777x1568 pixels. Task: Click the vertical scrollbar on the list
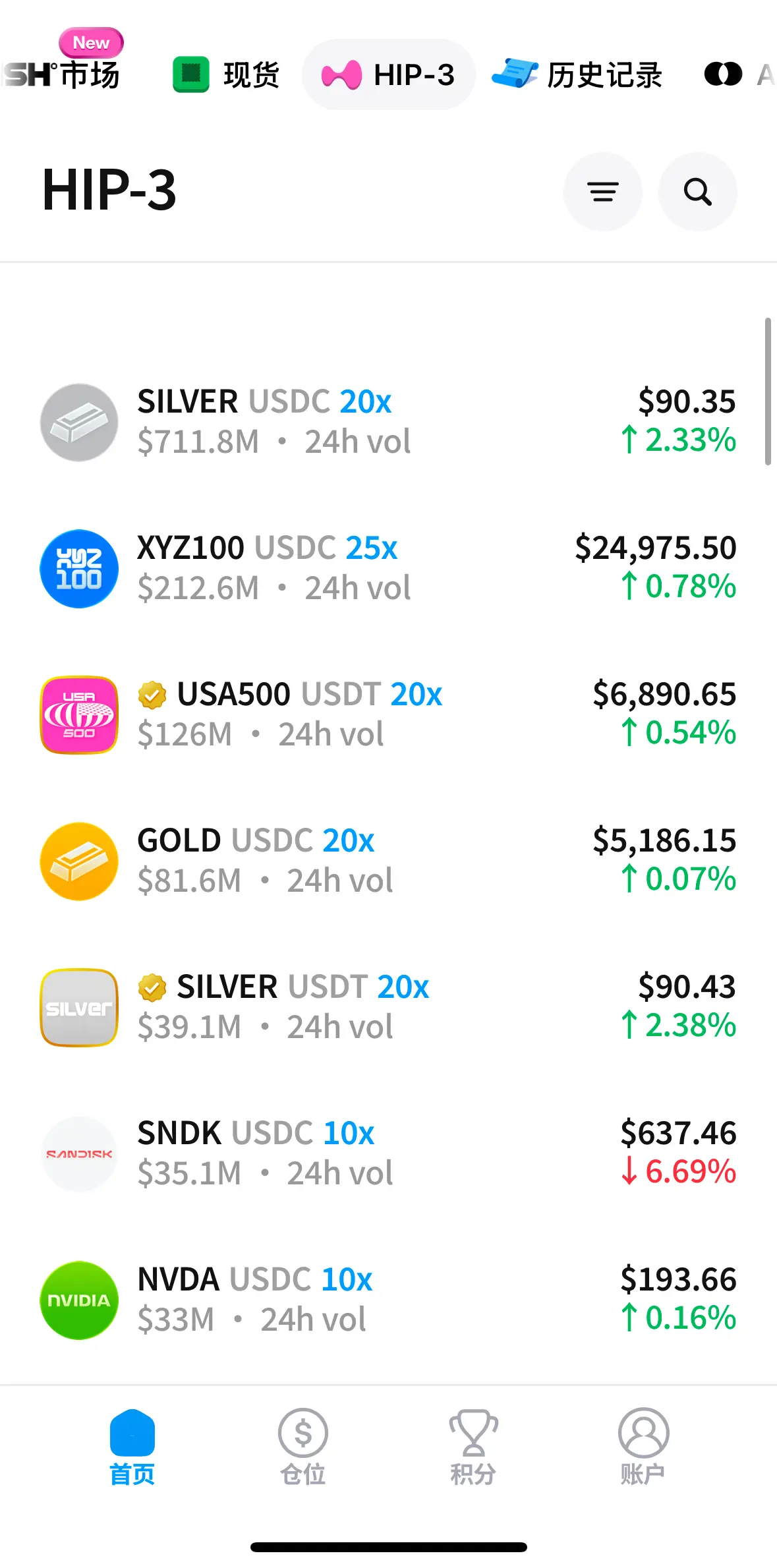pos(768,392)
